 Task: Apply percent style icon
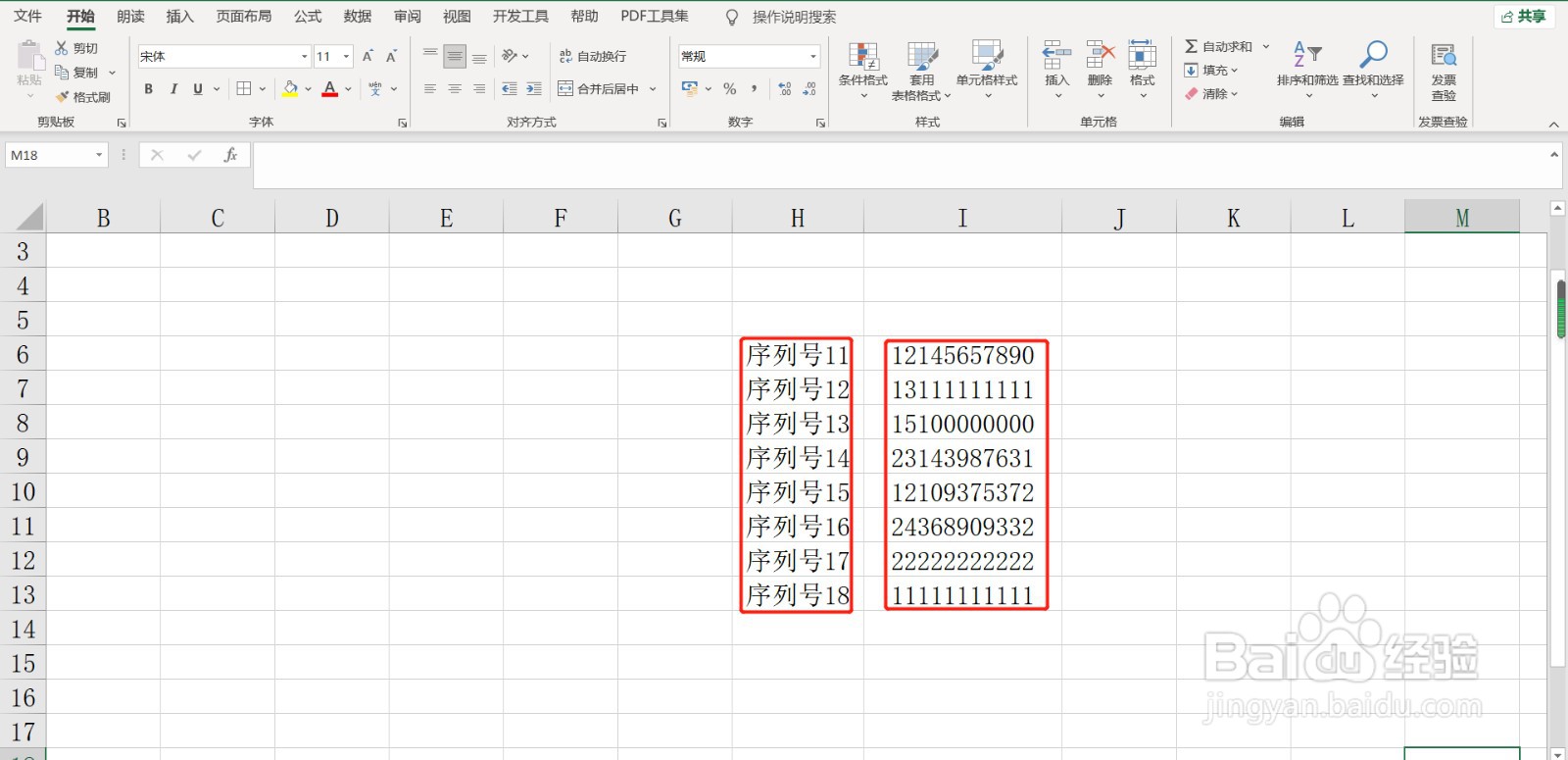coord(730,88)
